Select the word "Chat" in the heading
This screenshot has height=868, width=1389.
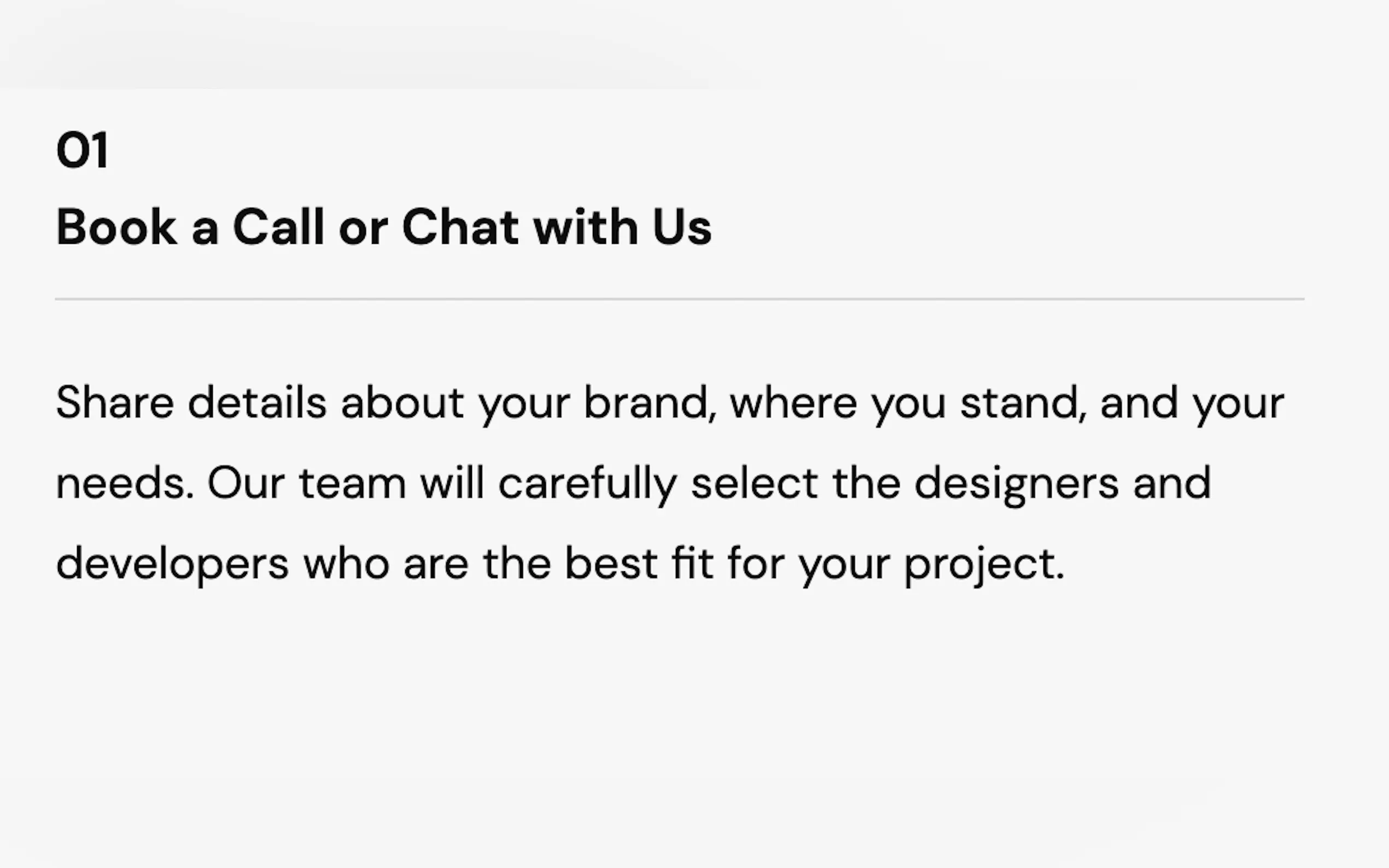click(460, 227)
